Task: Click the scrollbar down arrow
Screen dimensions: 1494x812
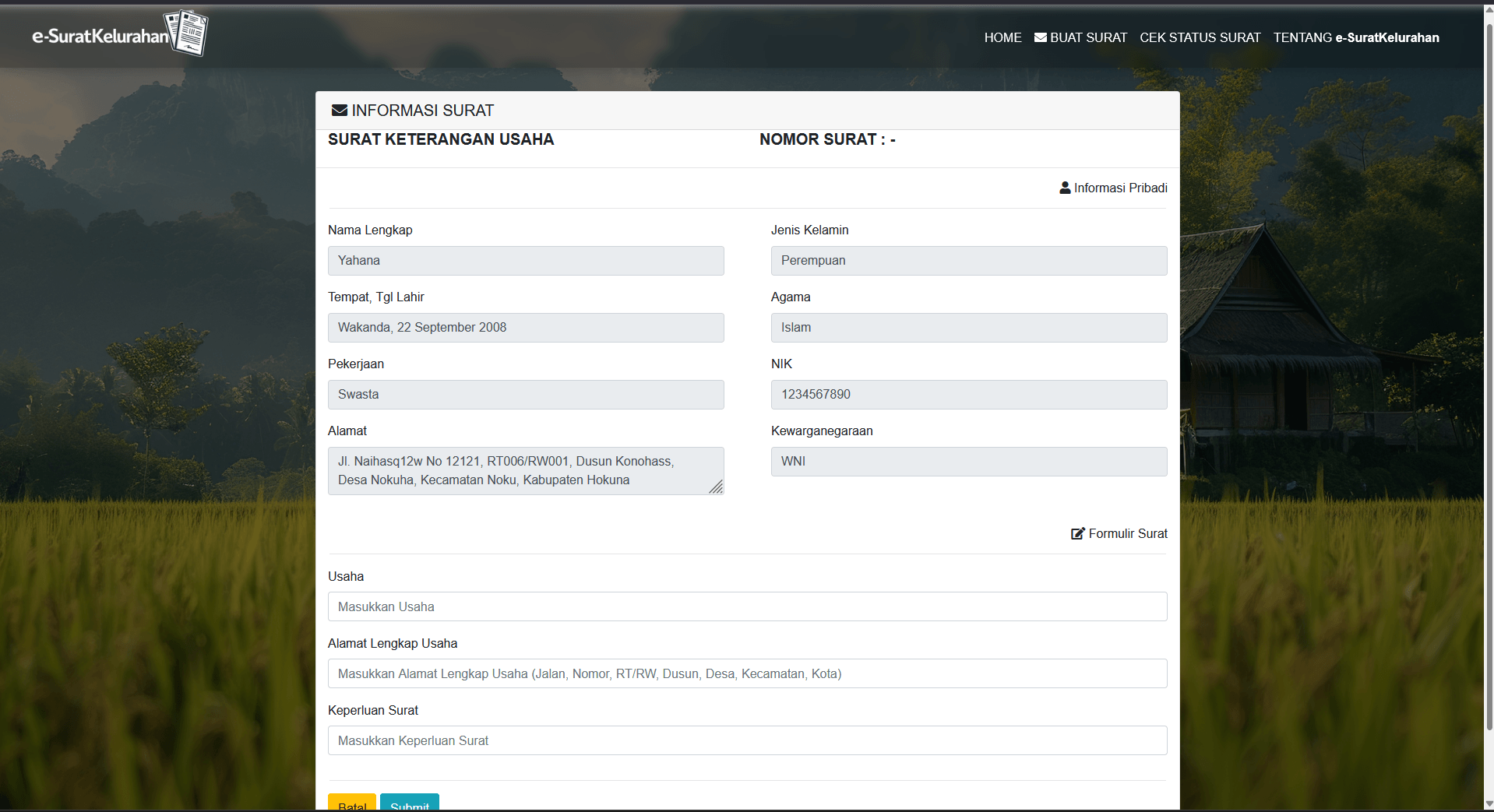Action: [x=1489, y=803]
